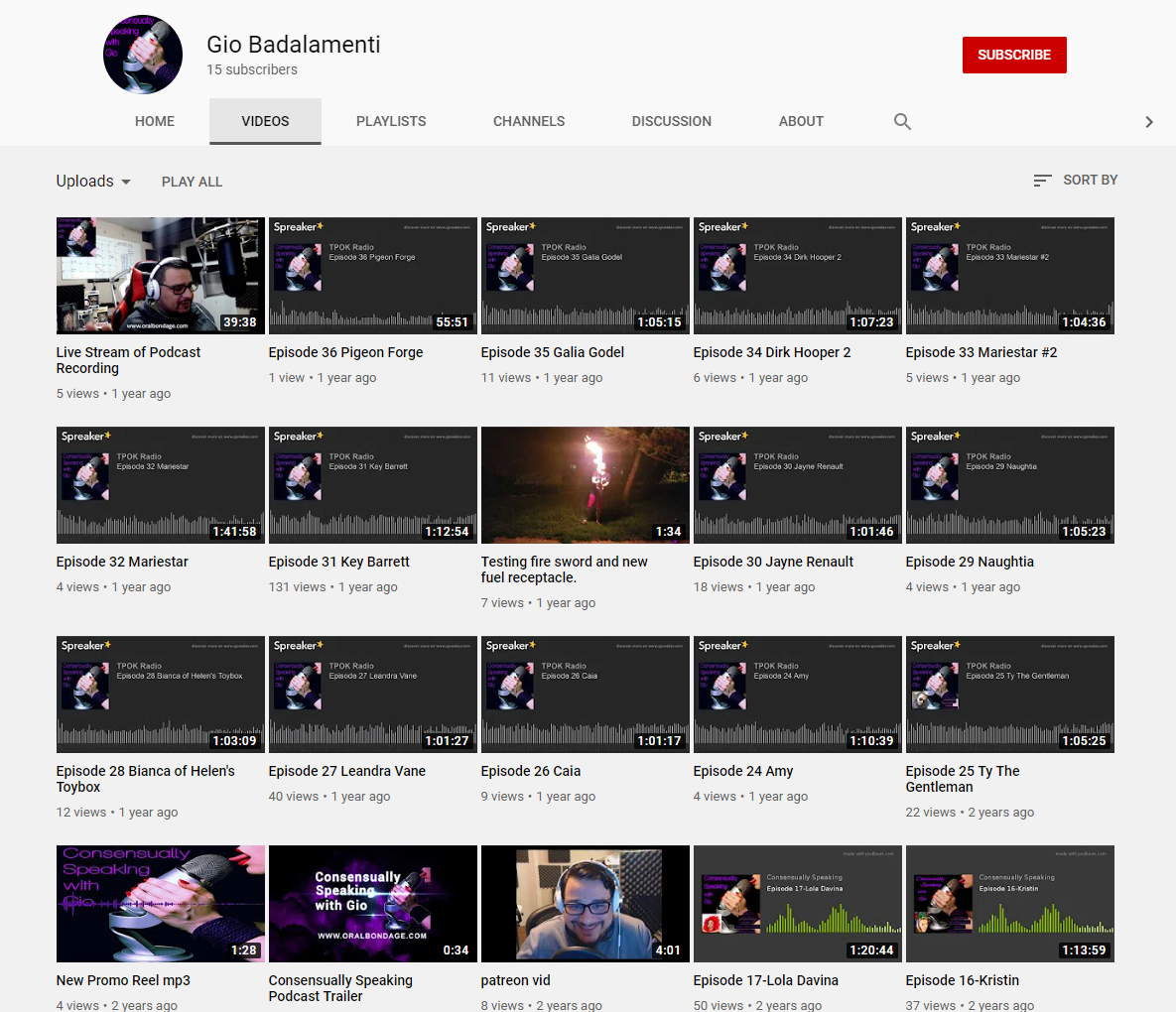Play the 1:03:09 Episode 28 thumbnail

pyautogui.click(x=161, y=695)
